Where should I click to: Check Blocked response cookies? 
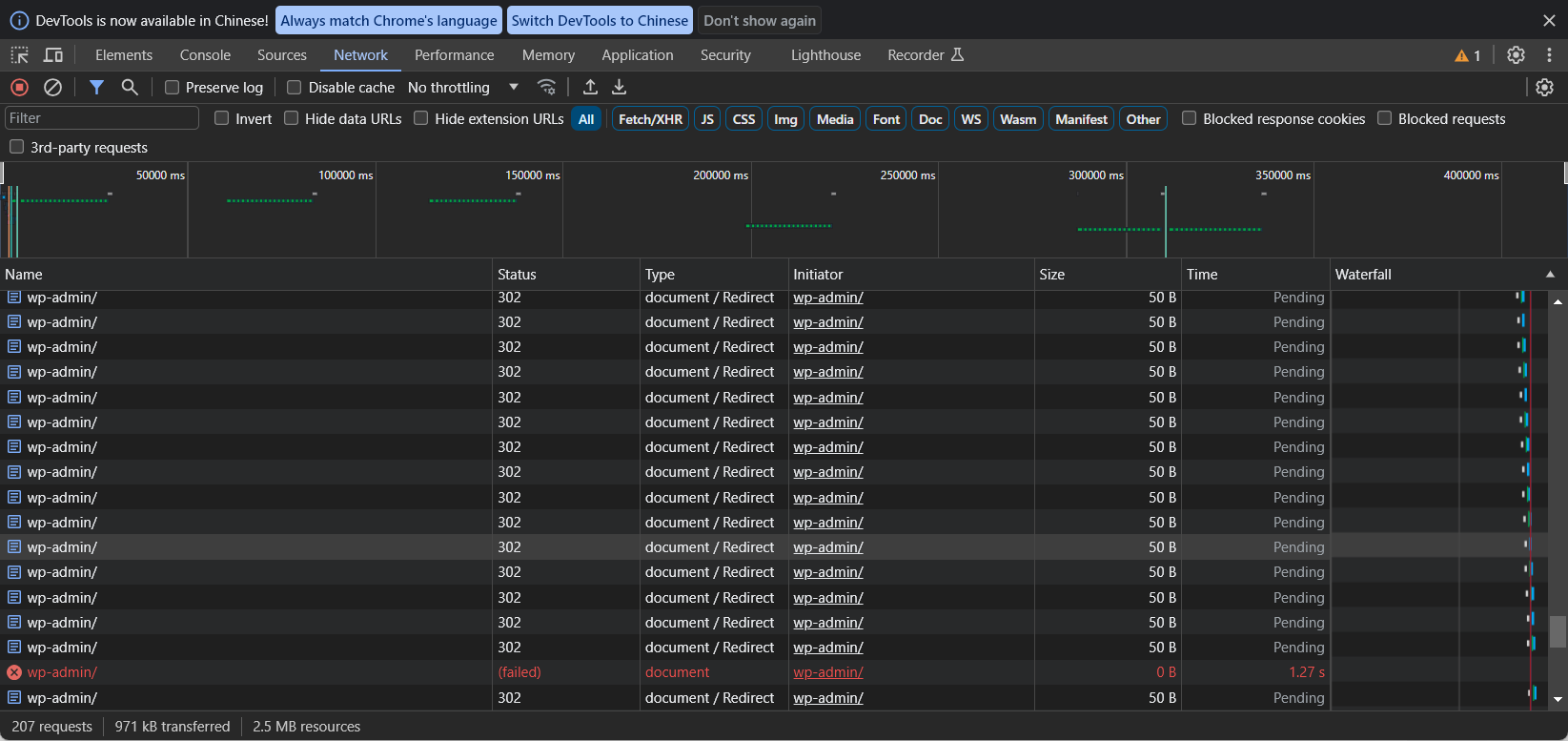coord(1190,118)
